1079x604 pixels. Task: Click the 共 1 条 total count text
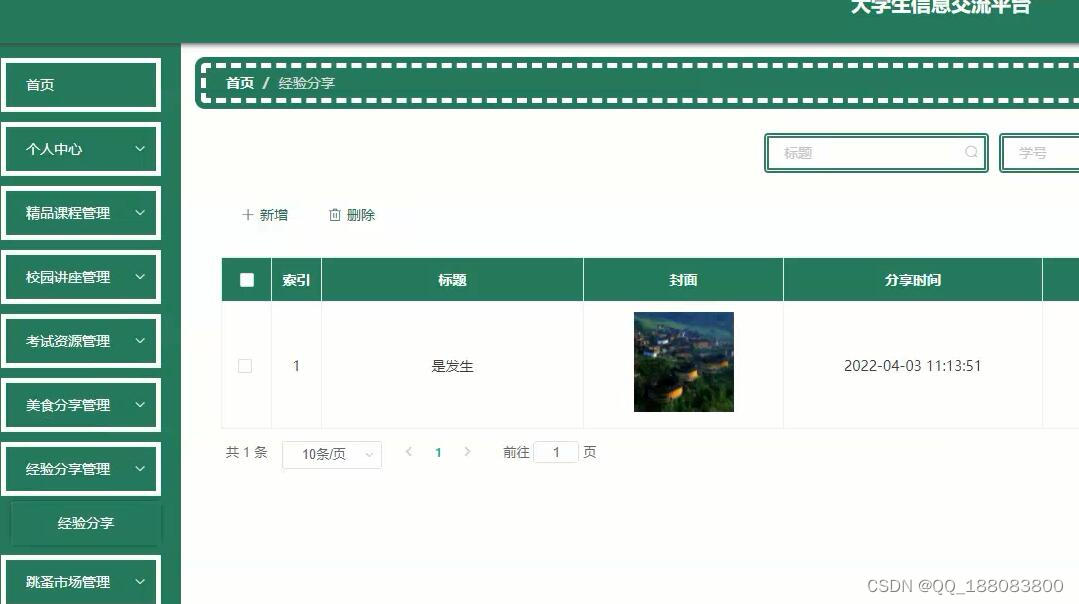click(246, 452)
